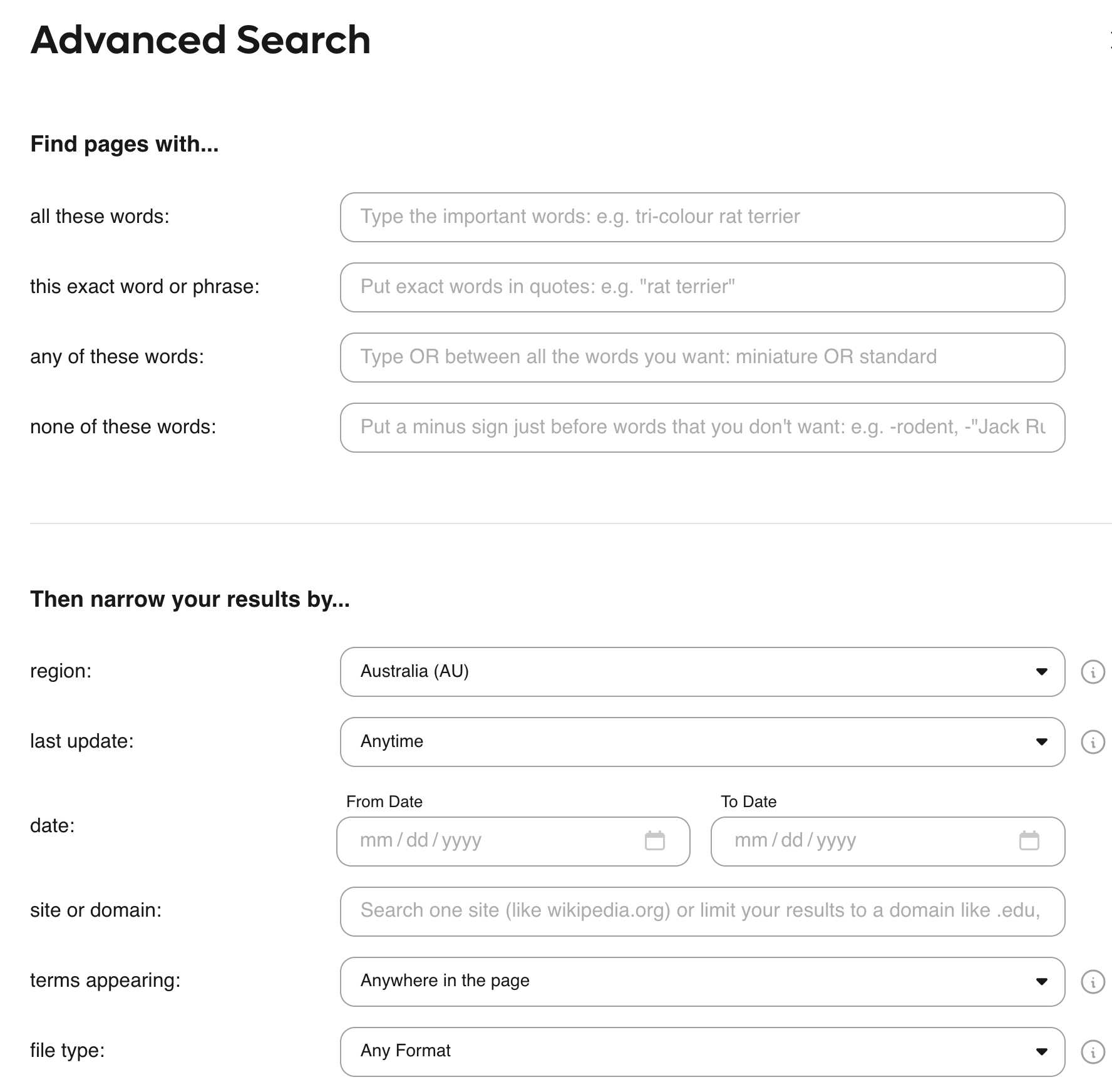The height and width of the screenshot is (1092, 1112).
Task: Click the info icon beside region dropdown
Action: [1093, 672]
